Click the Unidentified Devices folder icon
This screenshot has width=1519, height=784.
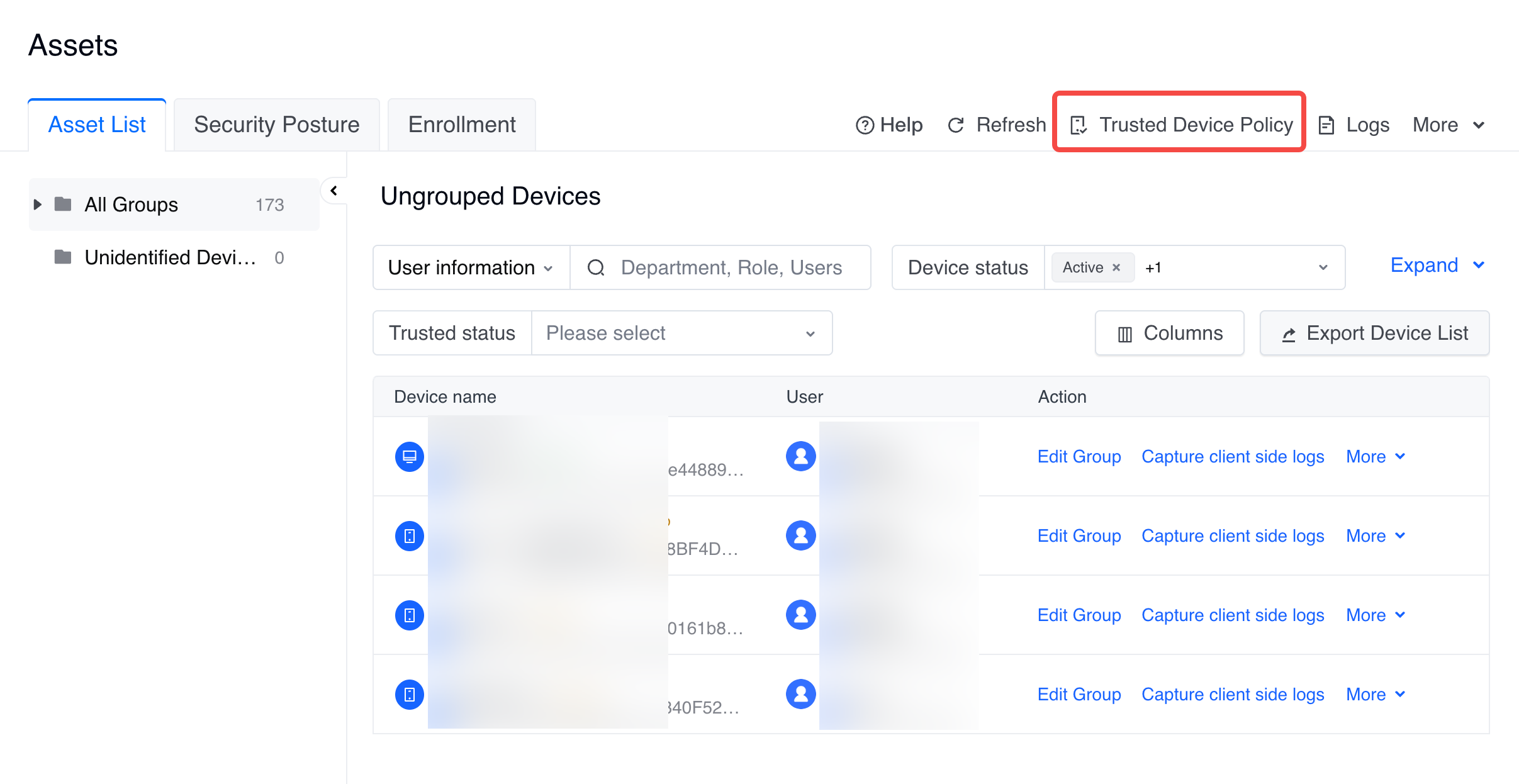coord(63,257)
